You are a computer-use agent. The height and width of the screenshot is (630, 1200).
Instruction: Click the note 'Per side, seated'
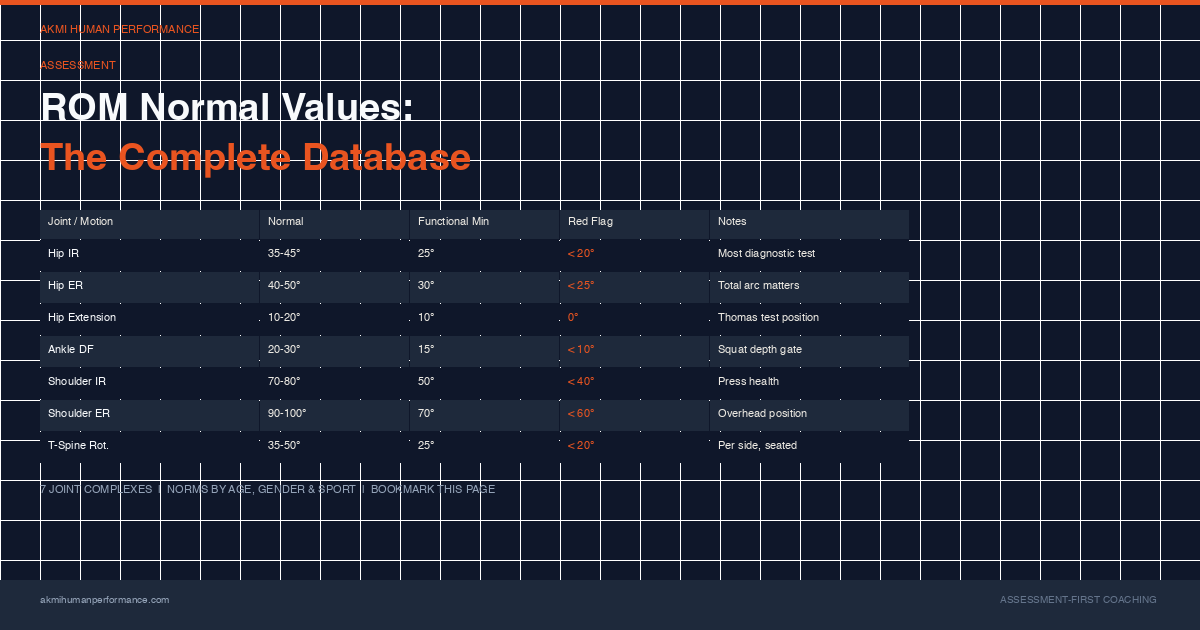pos(757,446)
